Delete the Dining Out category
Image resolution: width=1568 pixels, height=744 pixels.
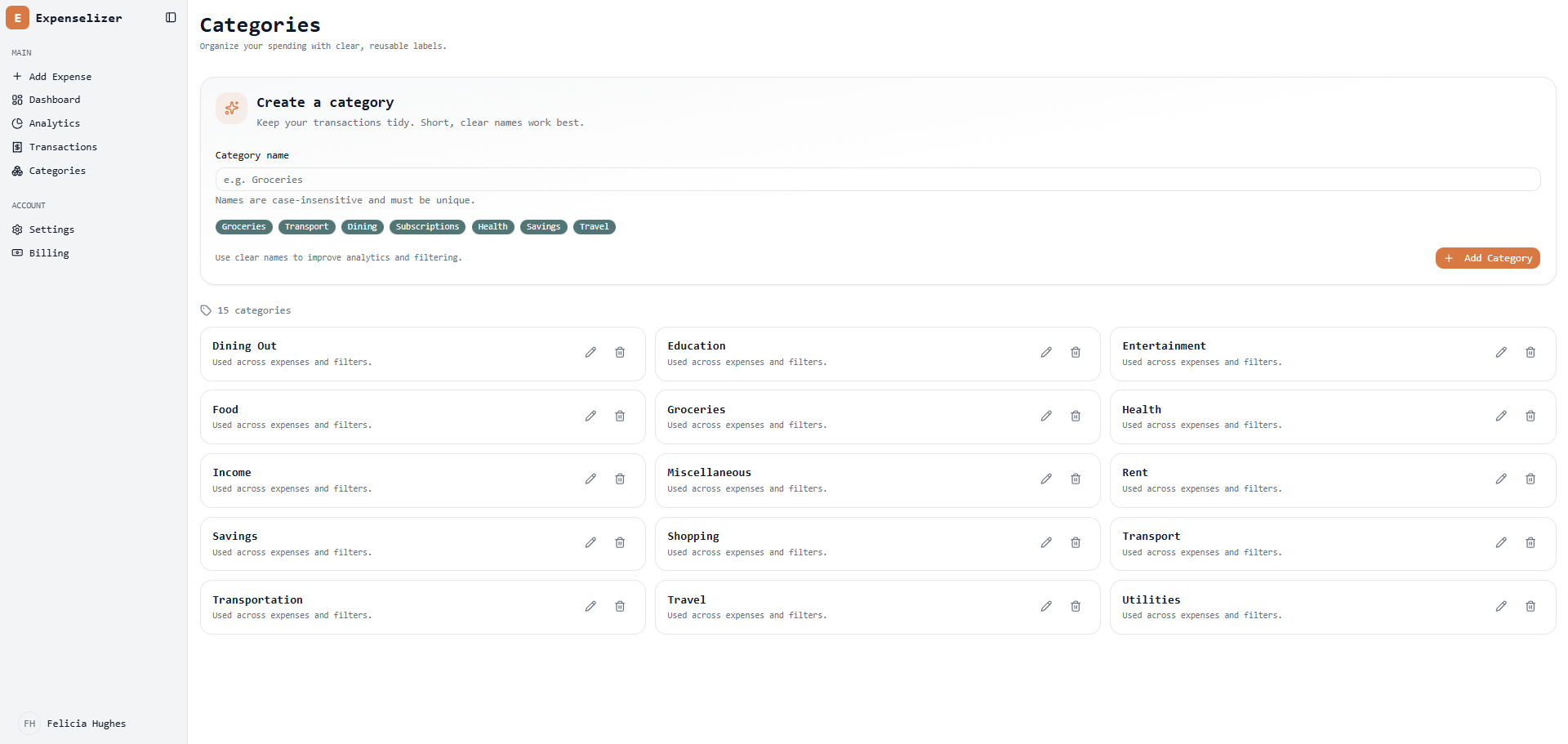coord(620,353)
